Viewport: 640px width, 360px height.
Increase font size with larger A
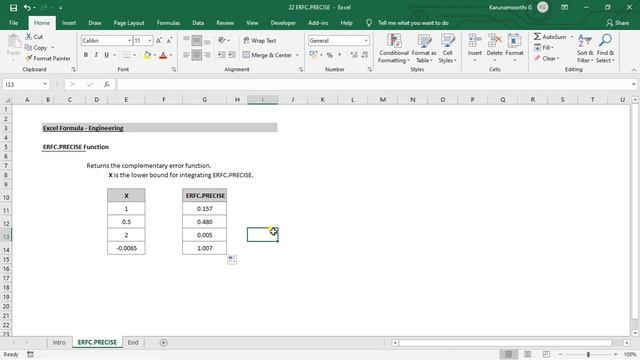point(159,40)
